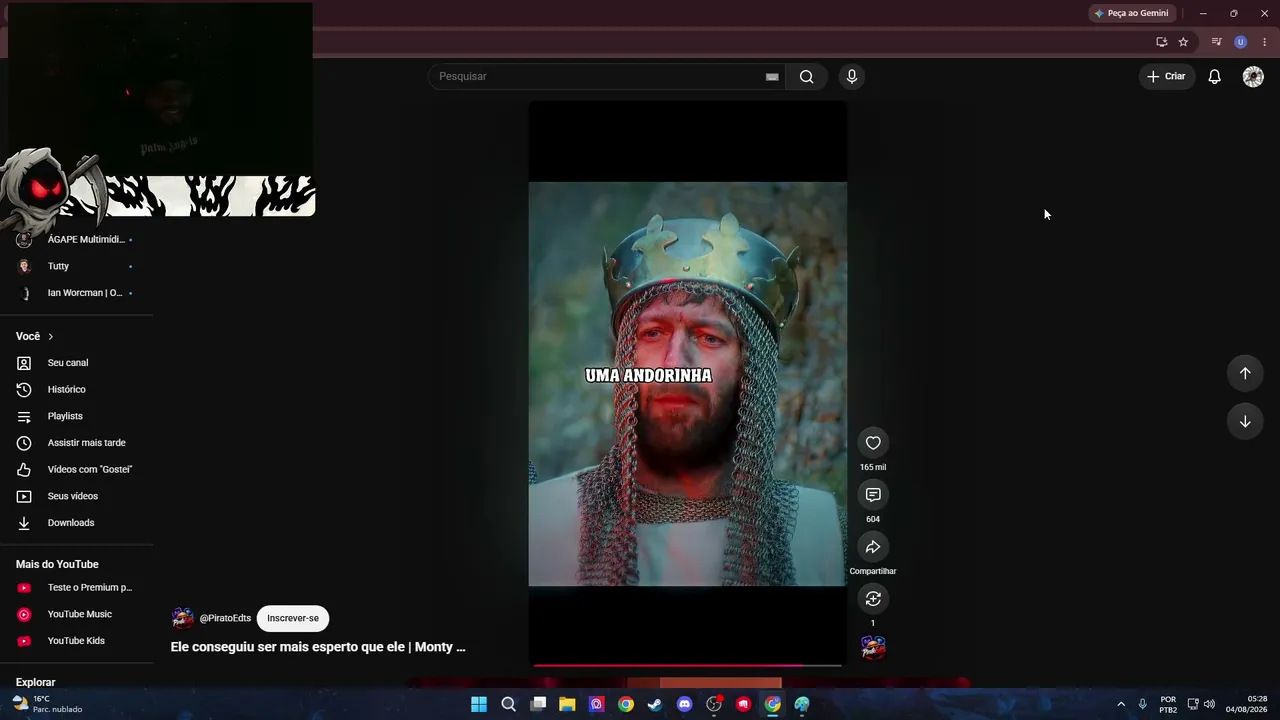
Task: Click the Compartilhar share arrow icon
Action: click(873, 547)
